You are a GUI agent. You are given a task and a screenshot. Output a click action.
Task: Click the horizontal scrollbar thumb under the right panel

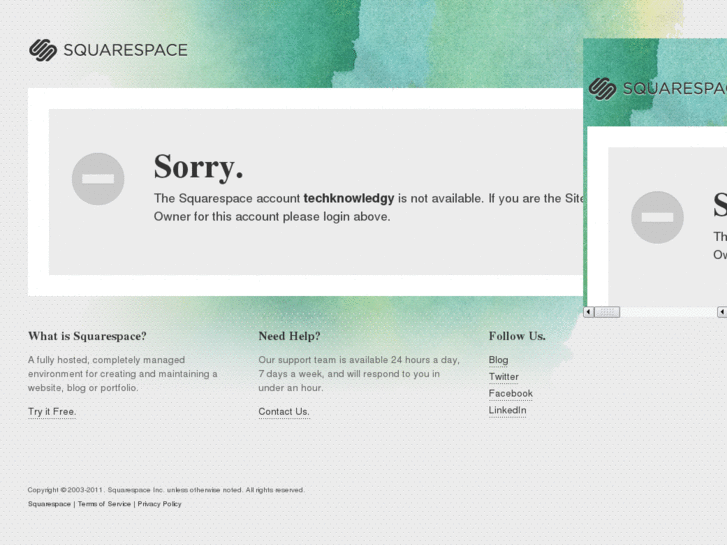607,312
